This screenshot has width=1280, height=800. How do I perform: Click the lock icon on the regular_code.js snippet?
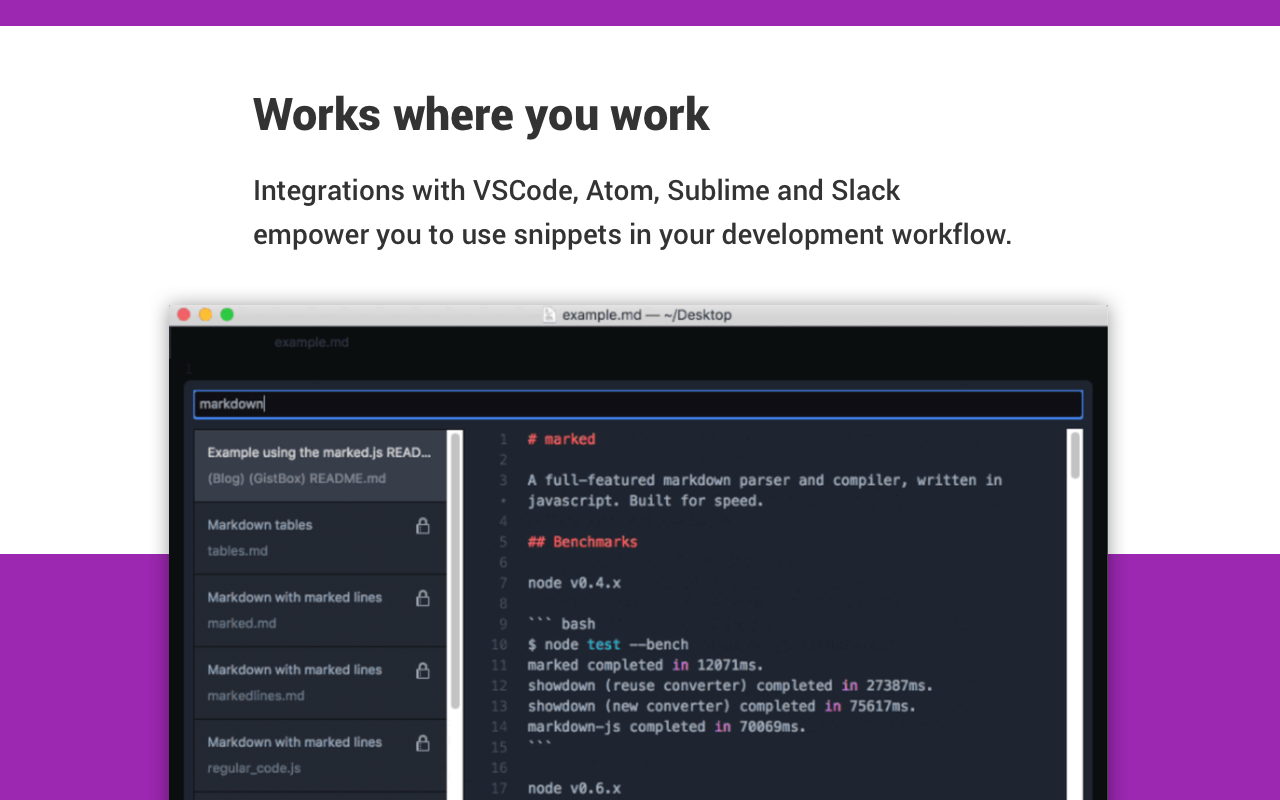click(x=423, y=743)
